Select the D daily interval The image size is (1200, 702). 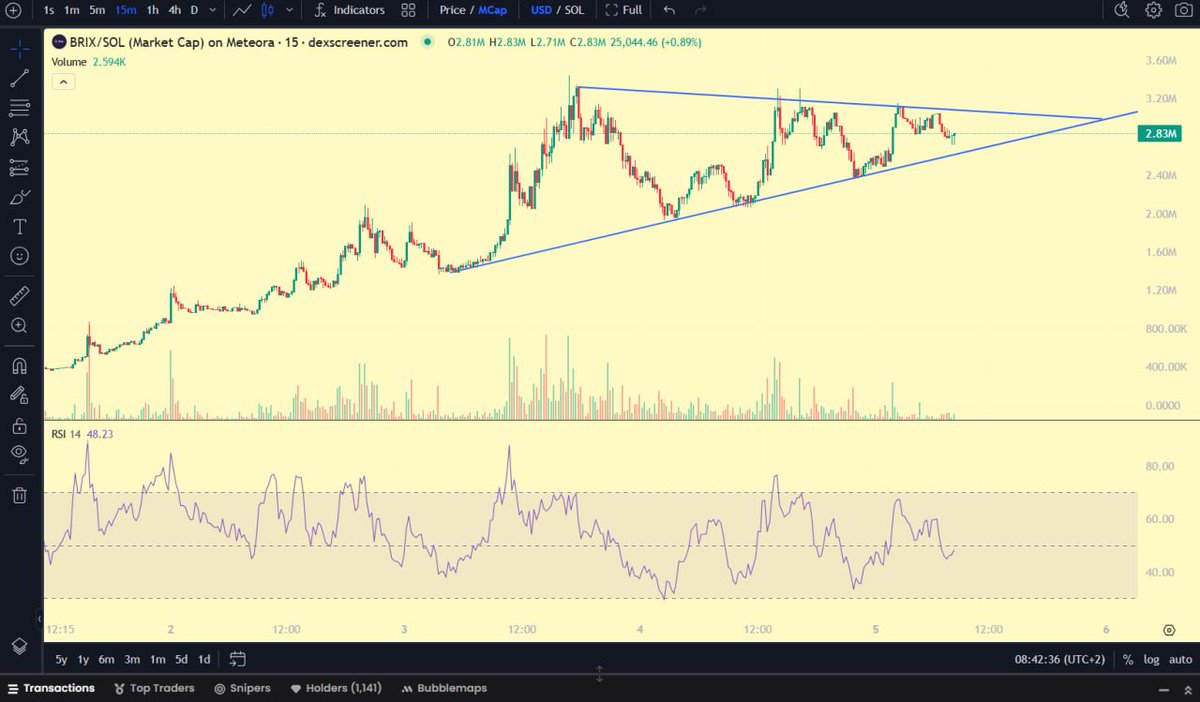pos(195,10)
